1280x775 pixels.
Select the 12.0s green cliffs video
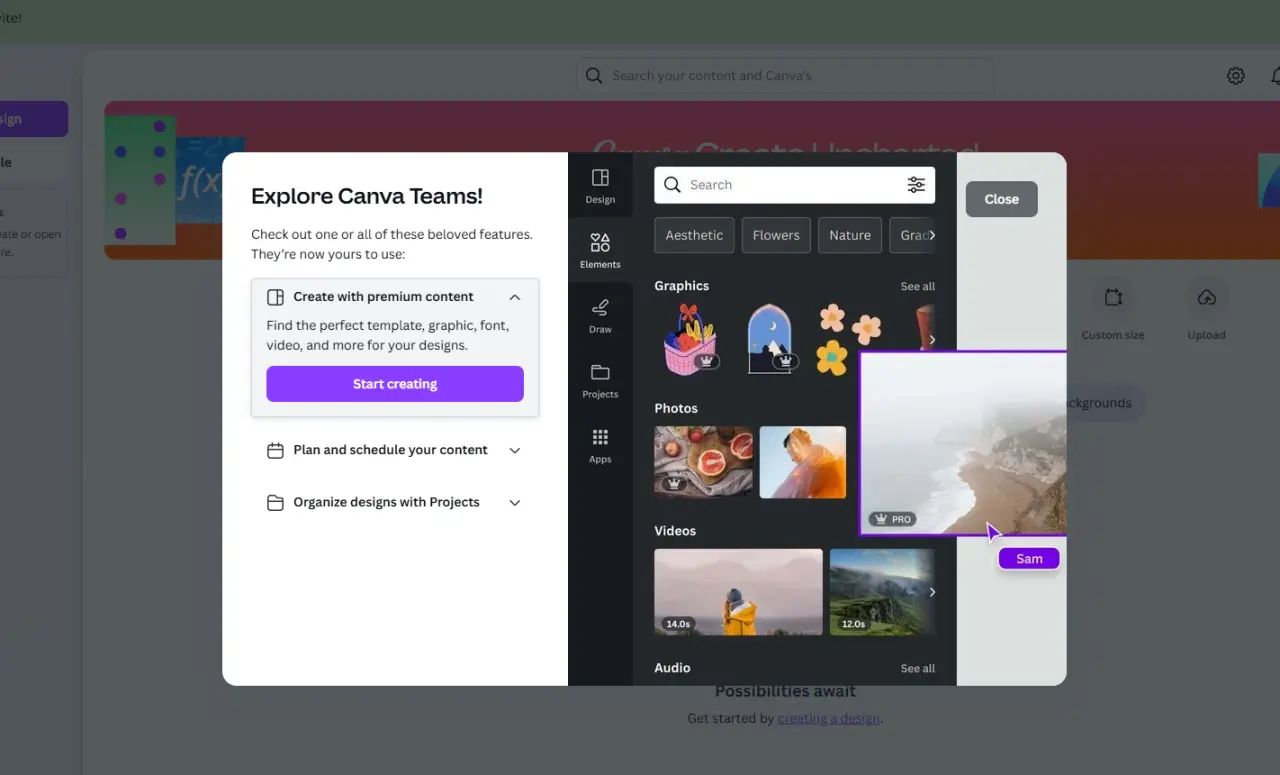(x=882, y=592)
